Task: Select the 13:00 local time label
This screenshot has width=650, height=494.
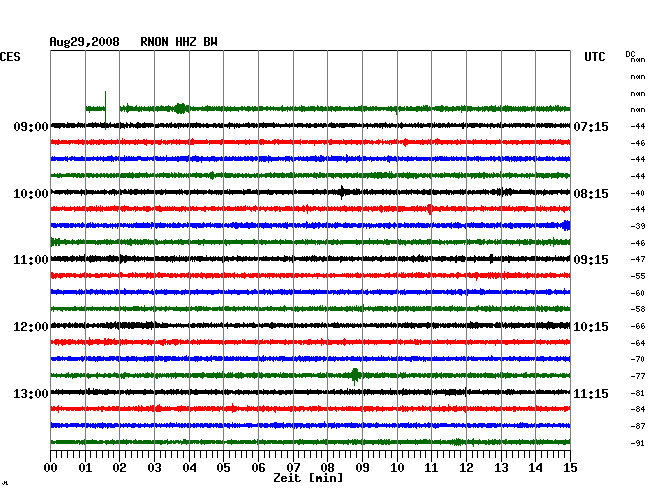Action: pos(31,393)
